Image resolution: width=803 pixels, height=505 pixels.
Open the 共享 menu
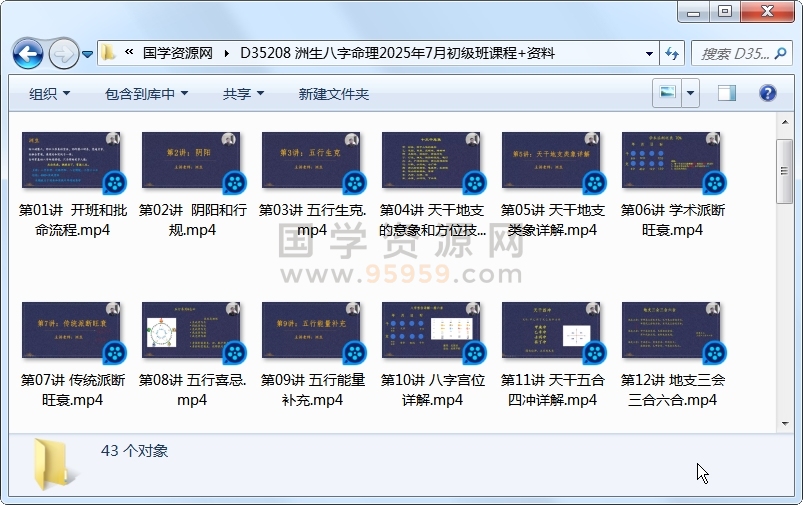pyautogui.click(x=243, y=94)
